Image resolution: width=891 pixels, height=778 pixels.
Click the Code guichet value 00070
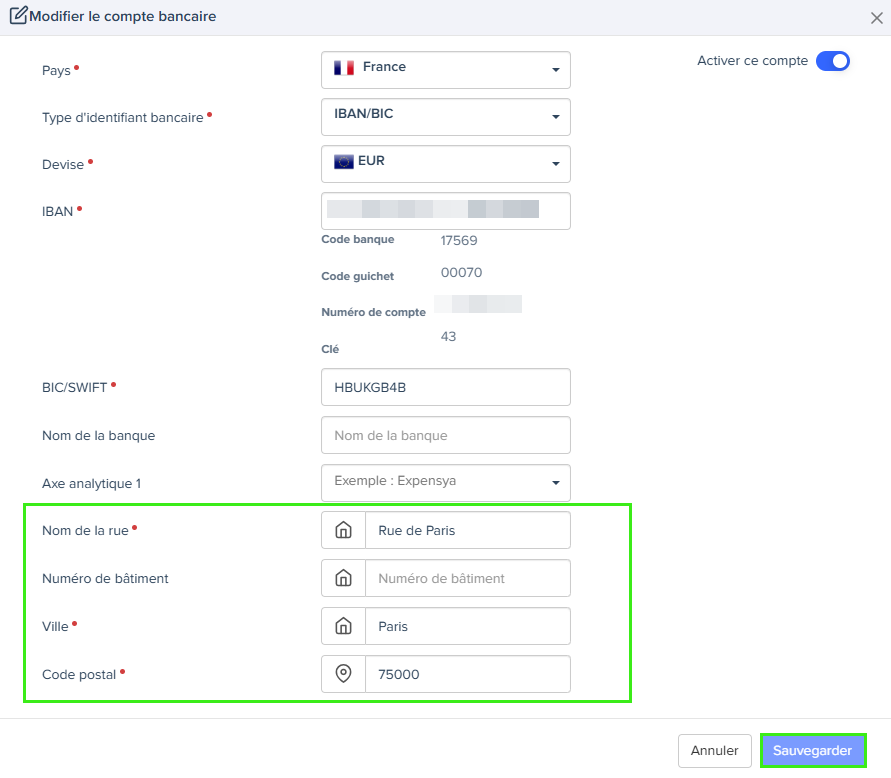coord(461,272)
